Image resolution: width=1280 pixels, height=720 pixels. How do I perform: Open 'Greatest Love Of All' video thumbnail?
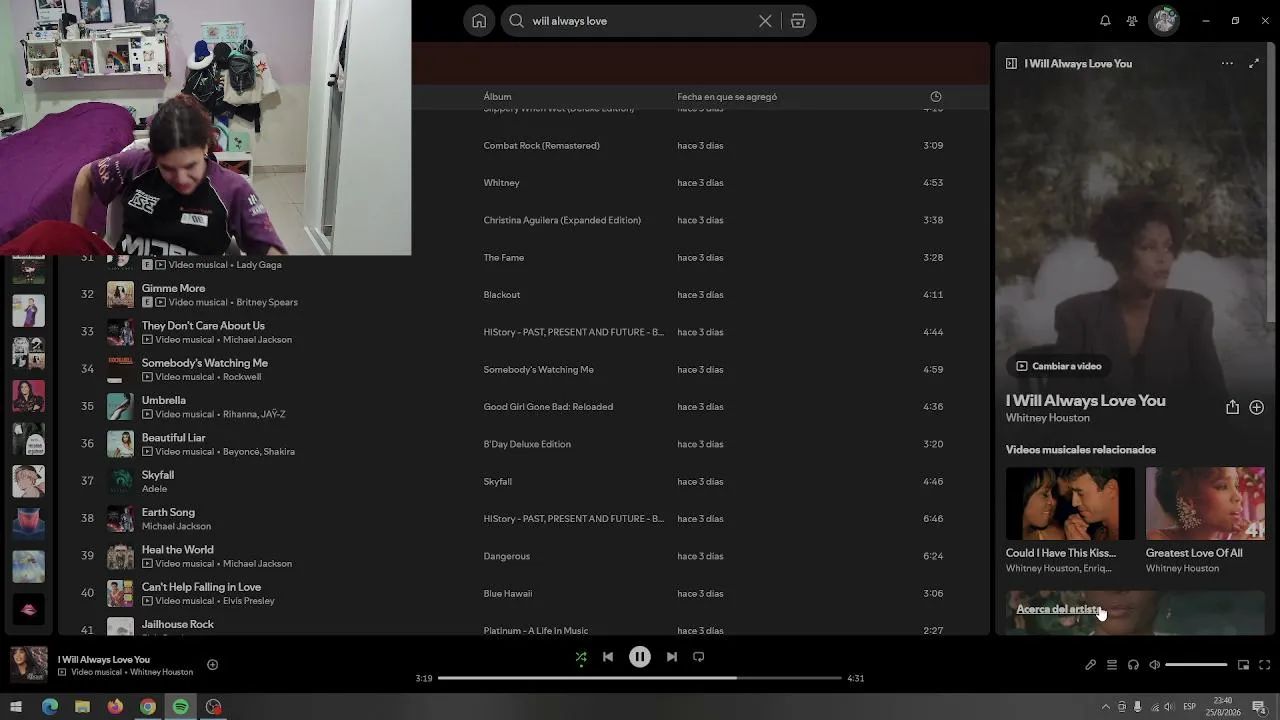(1205, 504)
